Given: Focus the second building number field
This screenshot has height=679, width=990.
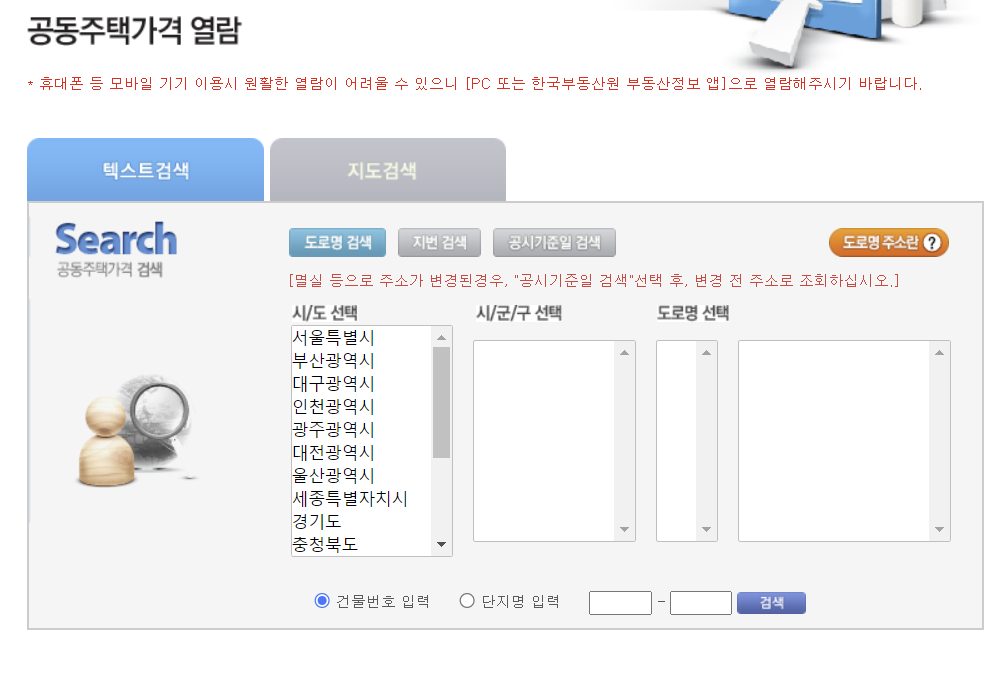Looking at the screenshot, I should pos(701,603).
